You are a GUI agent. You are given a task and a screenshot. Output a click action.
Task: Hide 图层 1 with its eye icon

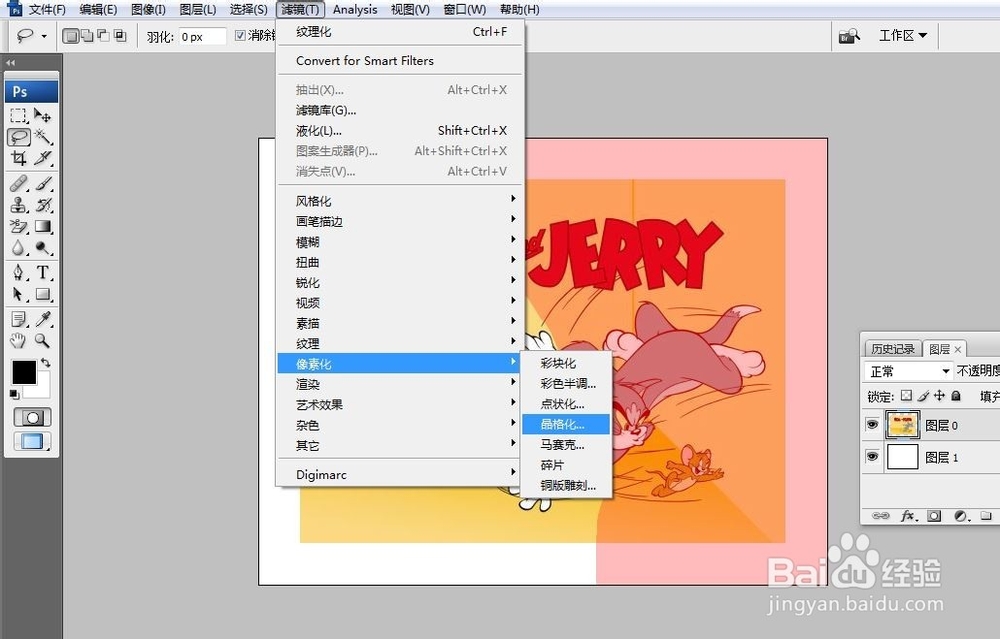pyautogui.click(x=872, y=457)
